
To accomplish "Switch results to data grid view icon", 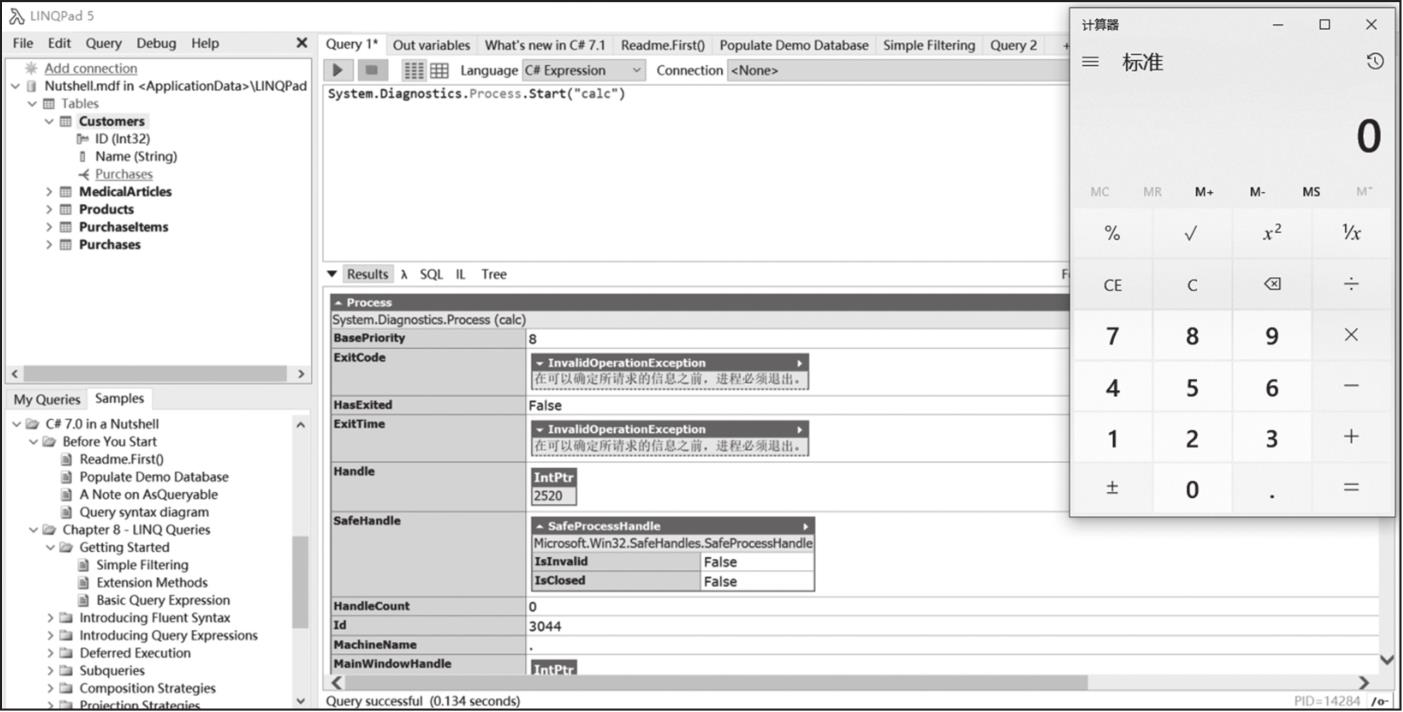I will coord(438,70).
